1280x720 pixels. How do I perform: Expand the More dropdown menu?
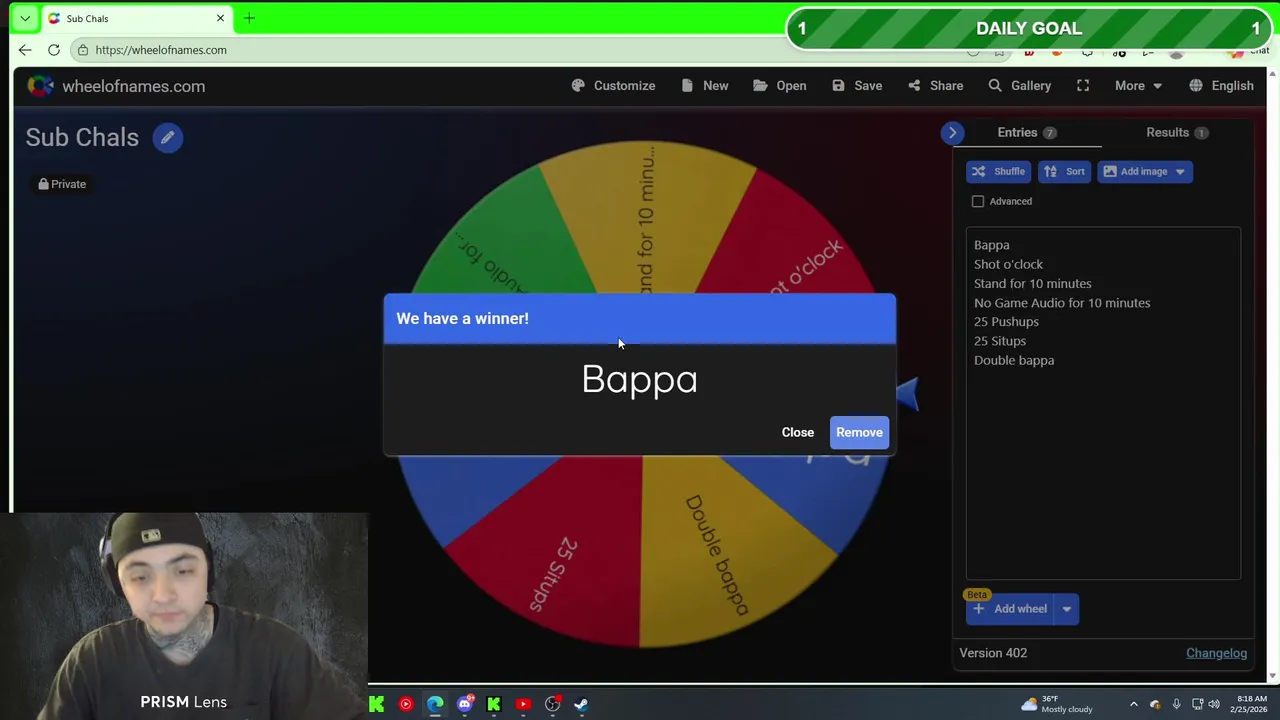1138,86
